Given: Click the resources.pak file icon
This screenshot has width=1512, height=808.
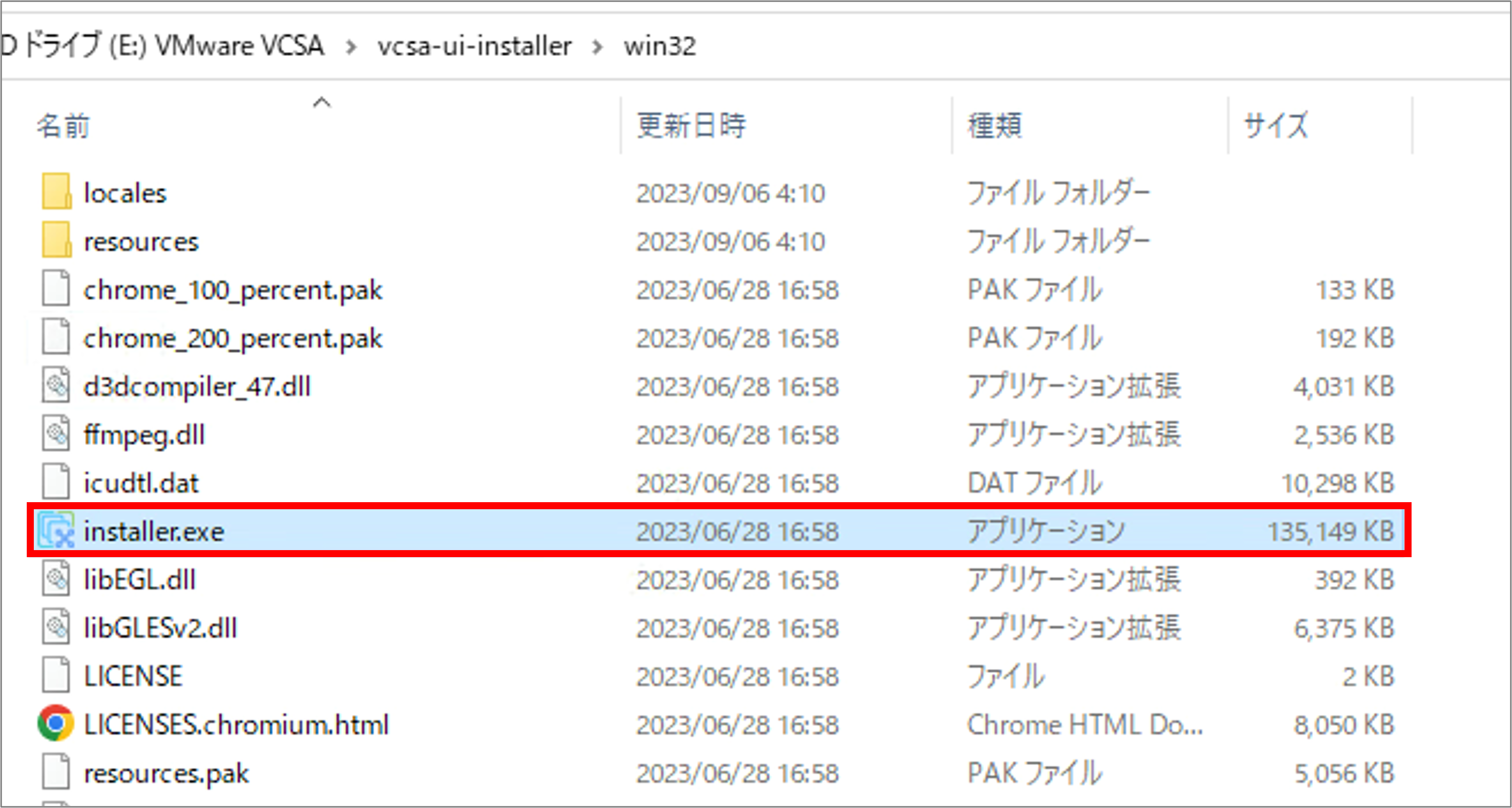Looking at the screenshot, I should [57, 772].
